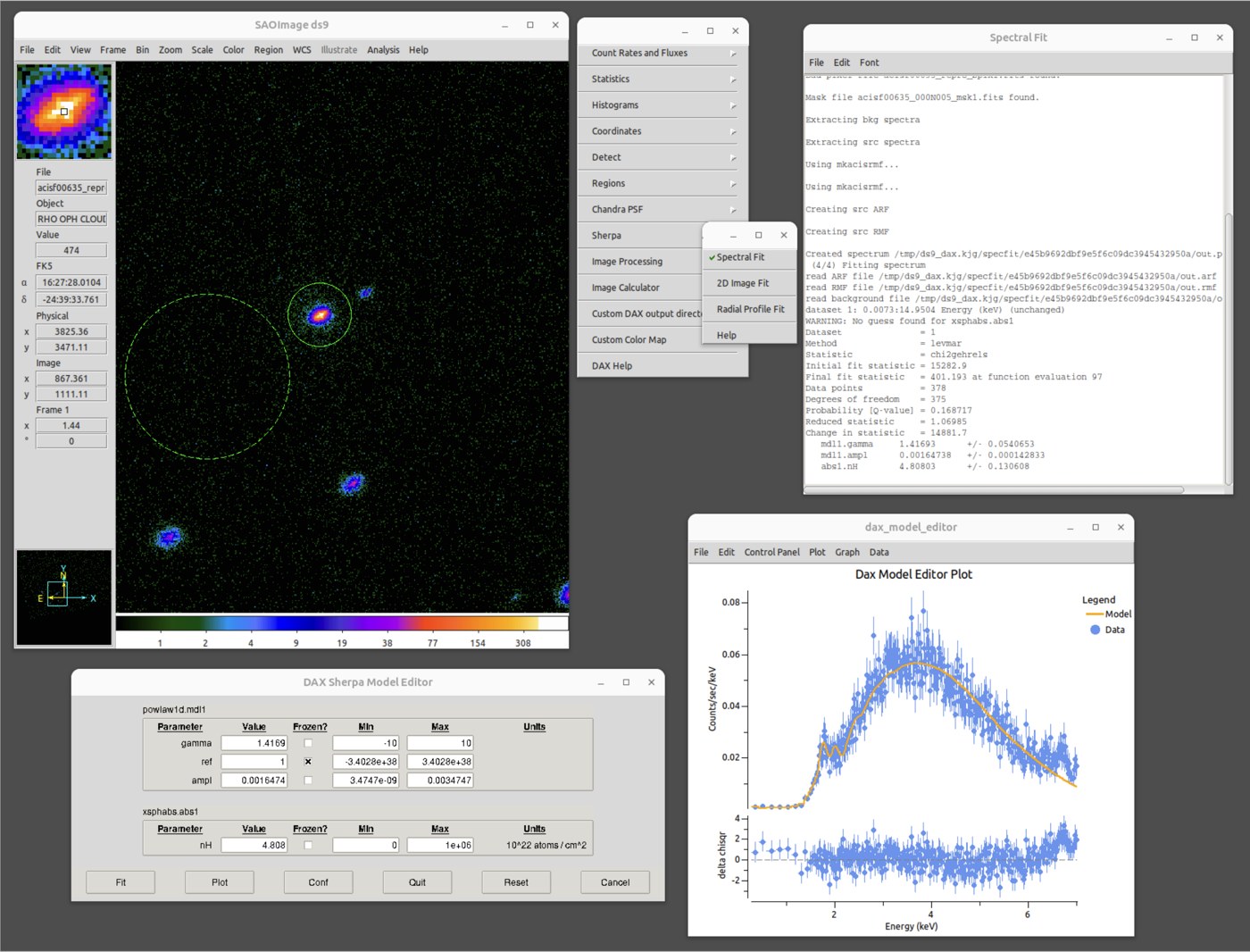The width and height of the screenshot is (1250, 952).
Task: Open the Analysis menu in ds9
Action: pyautogui.click(x=383, y=50)
